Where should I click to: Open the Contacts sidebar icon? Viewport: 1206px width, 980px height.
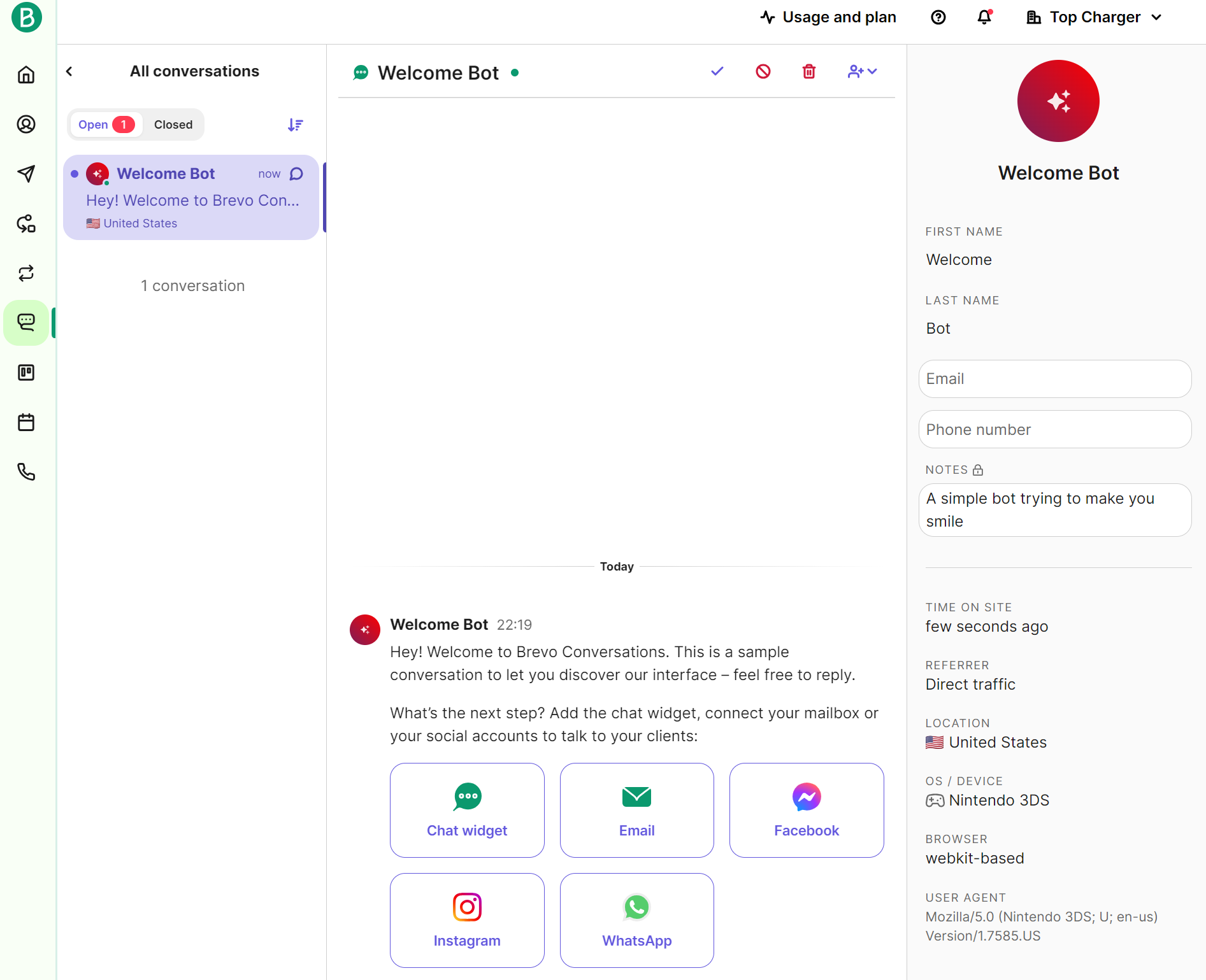click(x=26, y=124)
